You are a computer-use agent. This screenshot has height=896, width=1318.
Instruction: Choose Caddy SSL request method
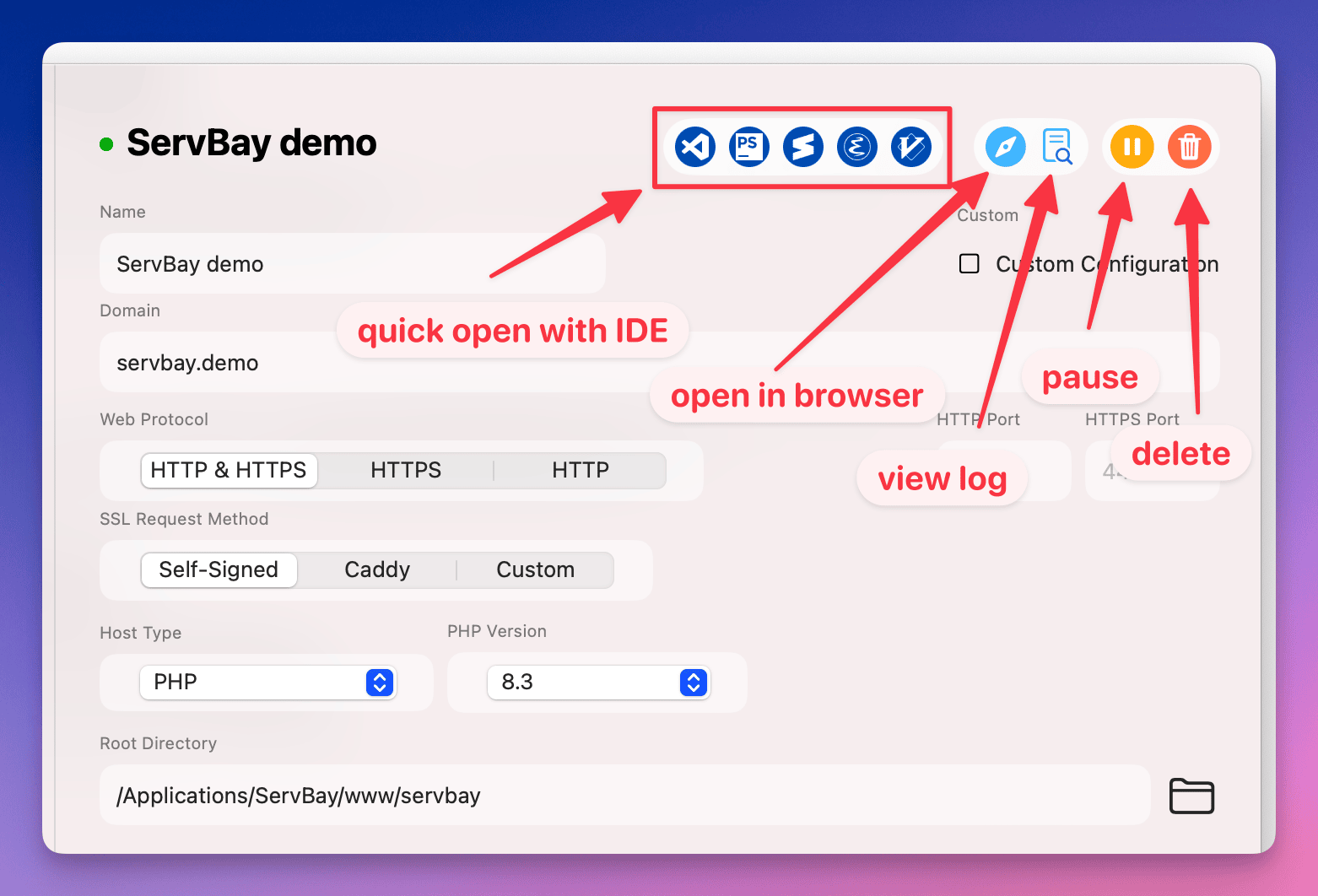click(377, 569)
